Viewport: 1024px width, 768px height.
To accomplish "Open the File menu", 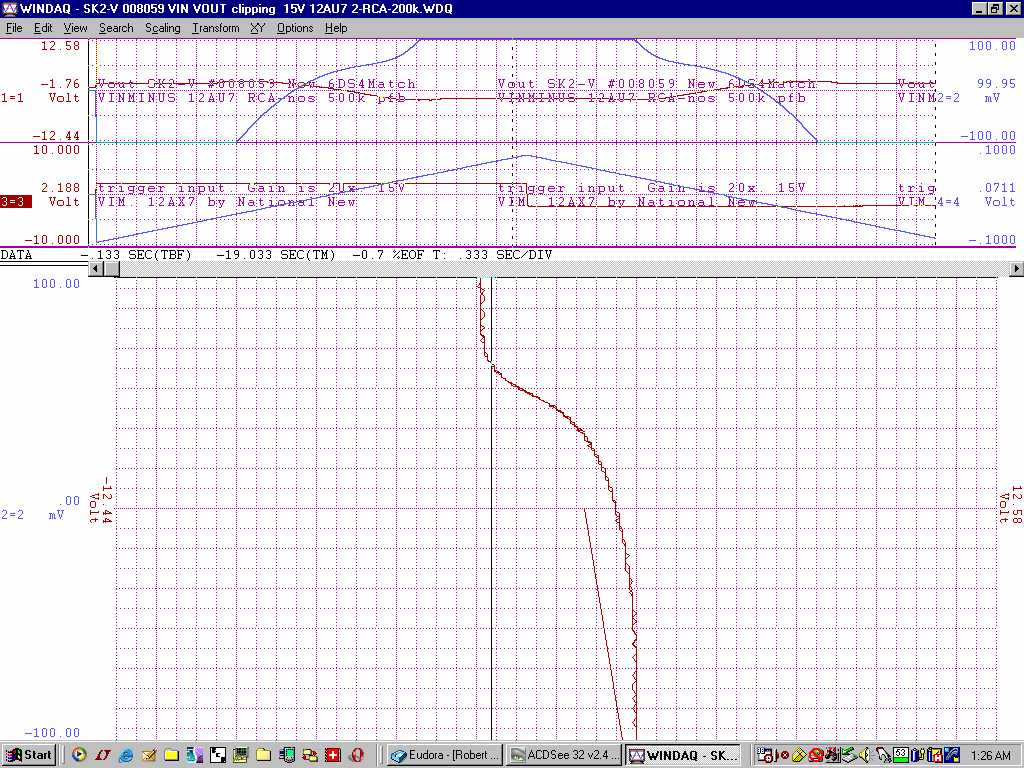I will [x=14, y=28].
